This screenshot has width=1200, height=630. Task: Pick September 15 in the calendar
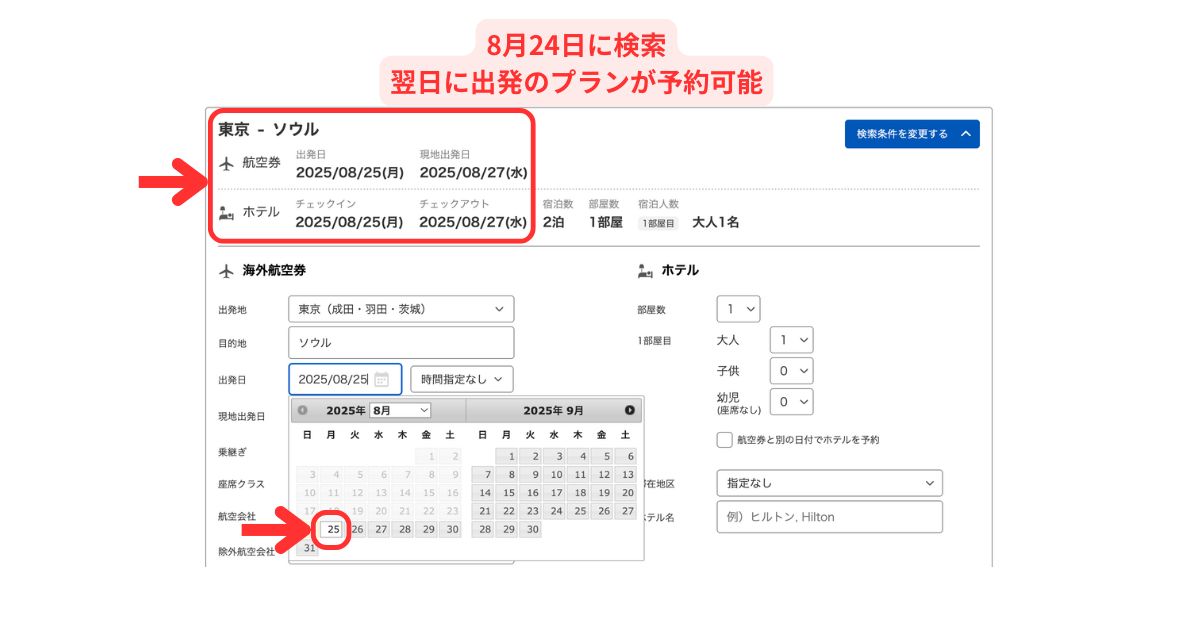[x=509, y=492]
